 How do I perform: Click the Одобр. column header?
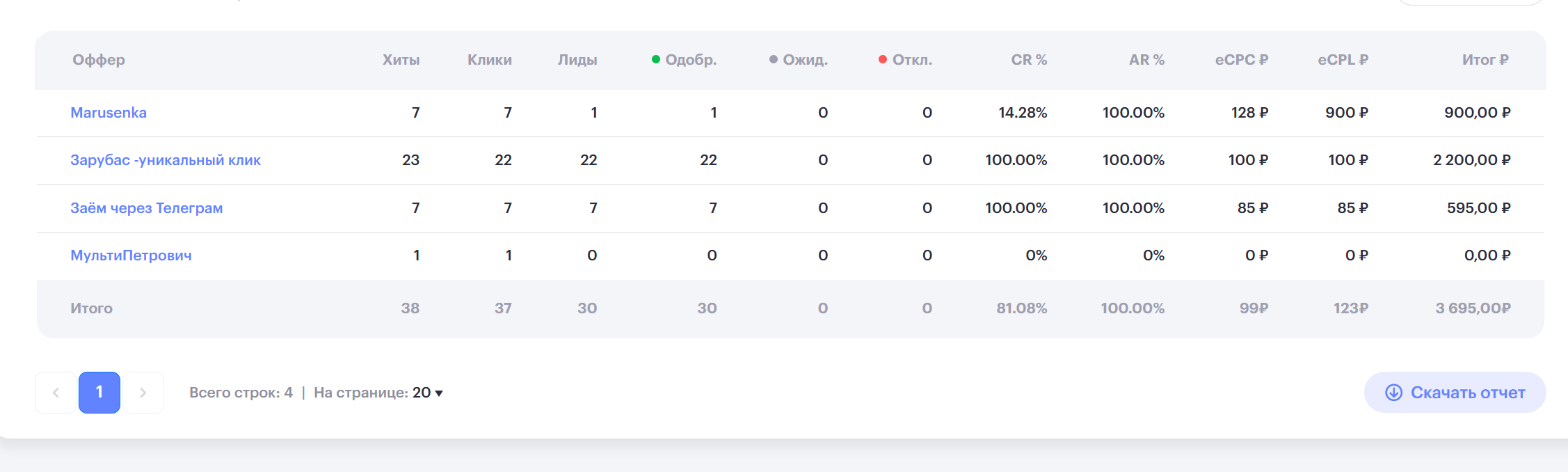click(685, 60)
